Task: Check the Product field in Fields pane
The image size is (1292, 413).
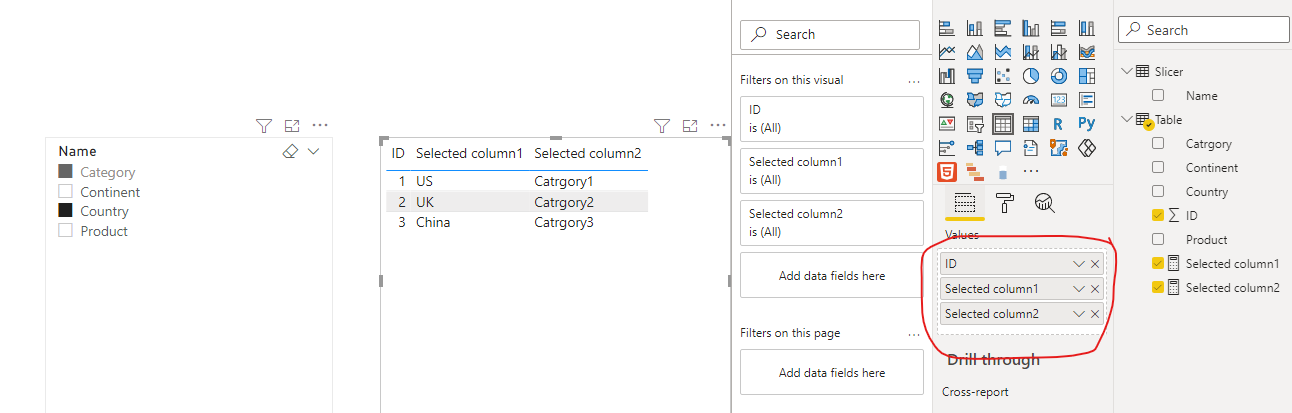Action: (1158, 239)
